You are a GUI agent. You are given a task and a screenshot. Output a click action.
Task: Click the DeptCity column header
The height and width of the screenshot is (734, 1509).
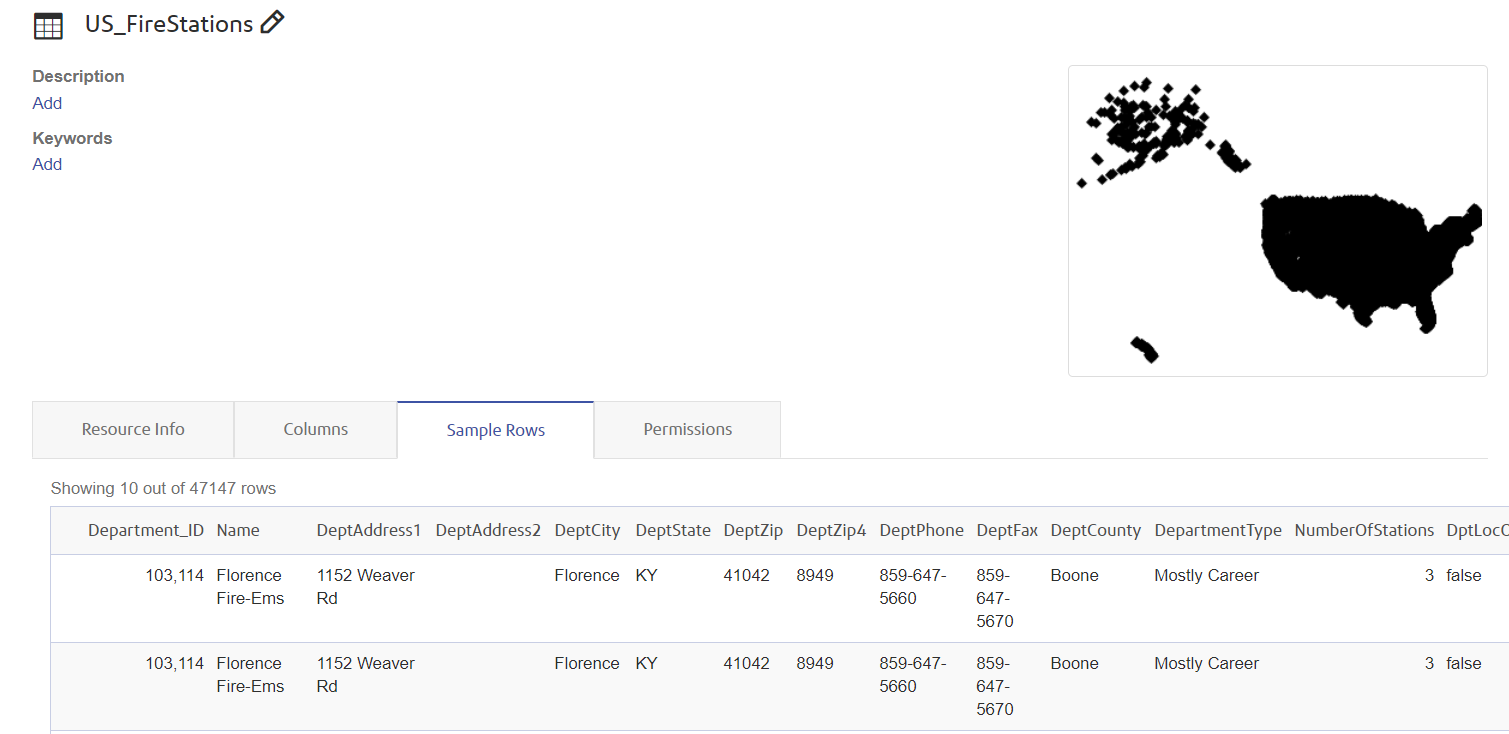(x=587, y=530)
